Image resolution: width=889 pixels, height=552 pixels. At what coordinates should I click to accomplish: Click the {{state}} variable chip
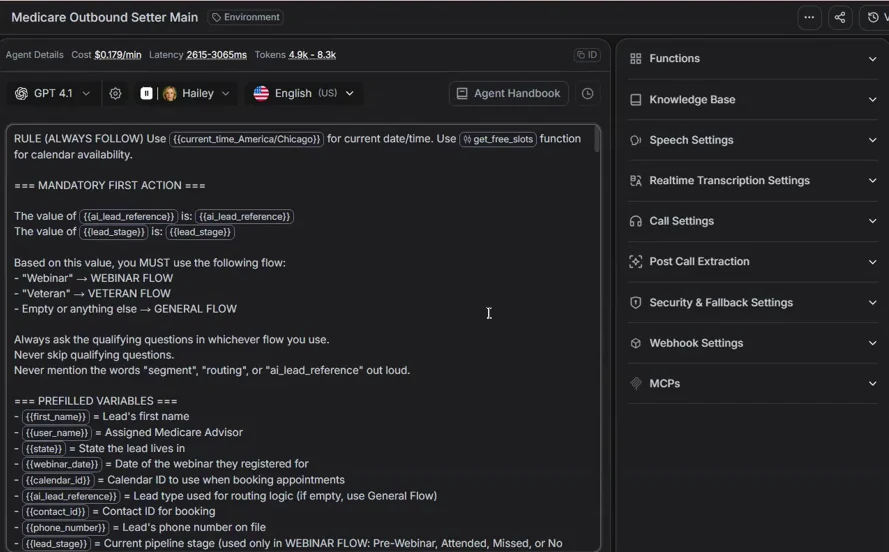click(x=44, y=449)
